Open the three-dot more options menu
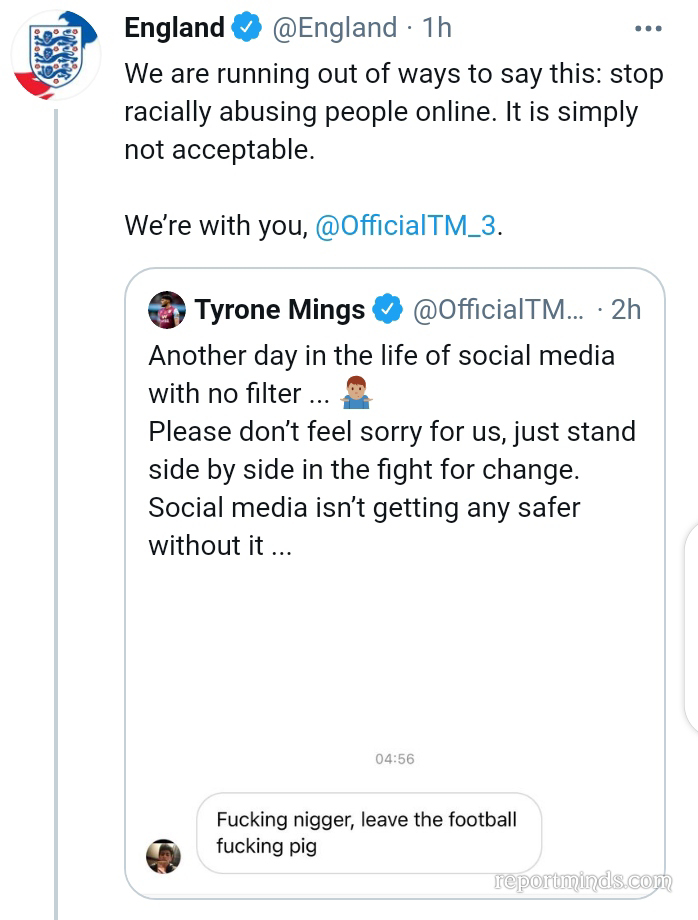 coord(648,29)
